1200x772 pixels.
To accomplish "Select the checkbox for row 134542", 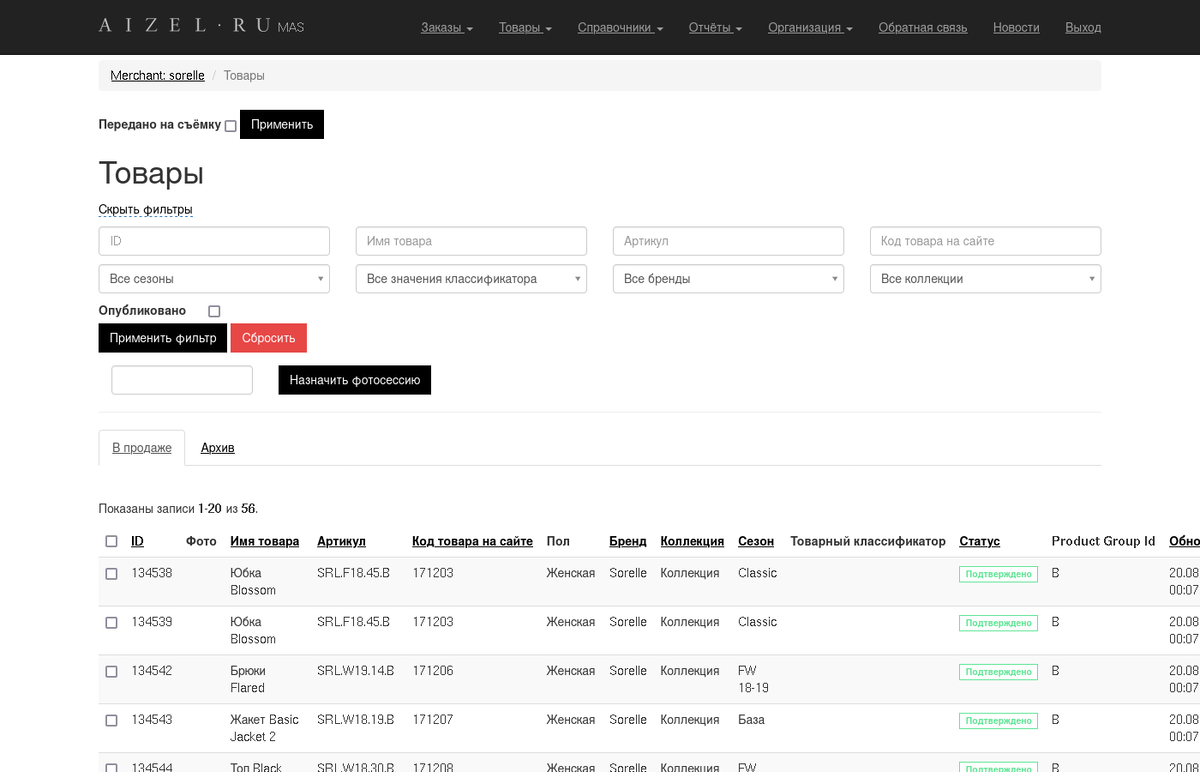I will 111,671.
